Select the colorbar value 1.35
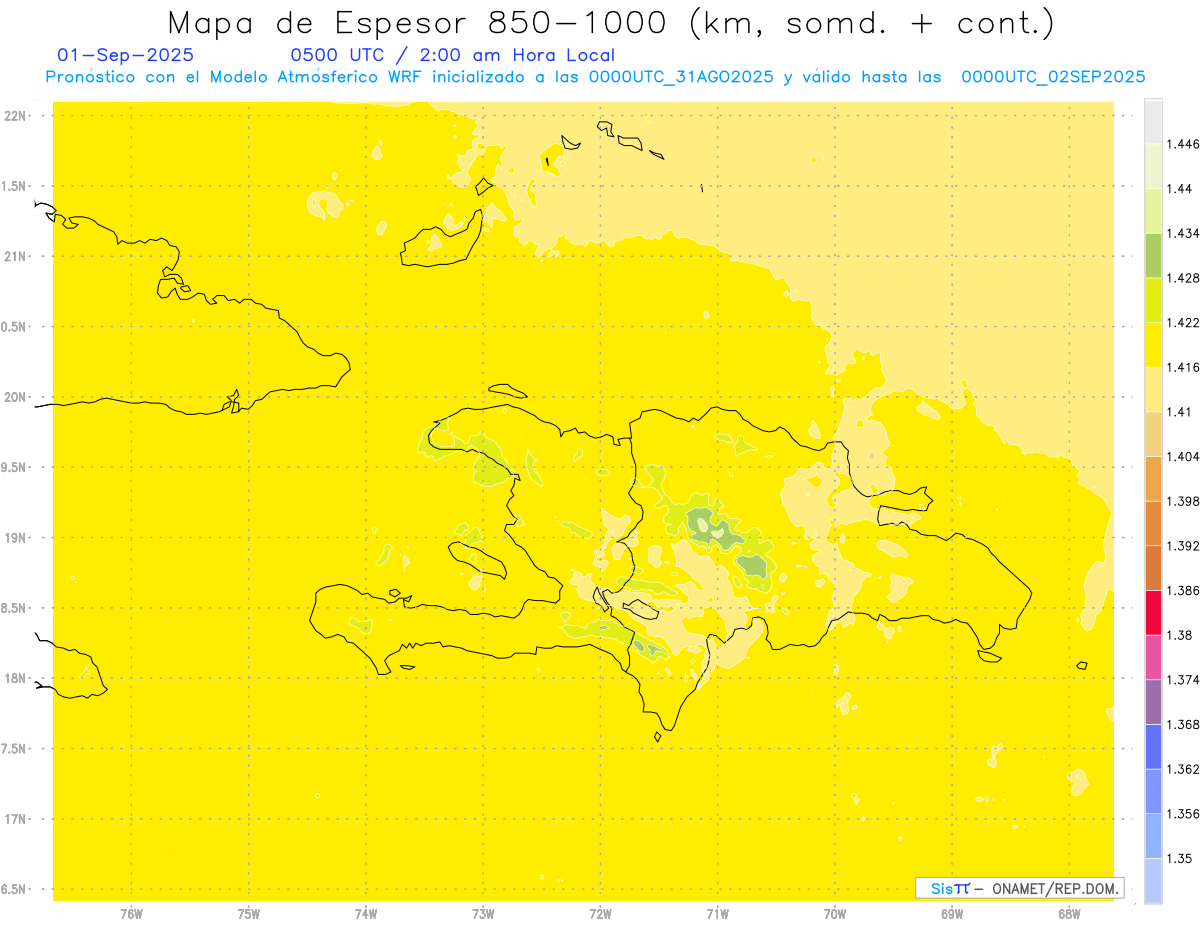 (x=1180, y=858)
